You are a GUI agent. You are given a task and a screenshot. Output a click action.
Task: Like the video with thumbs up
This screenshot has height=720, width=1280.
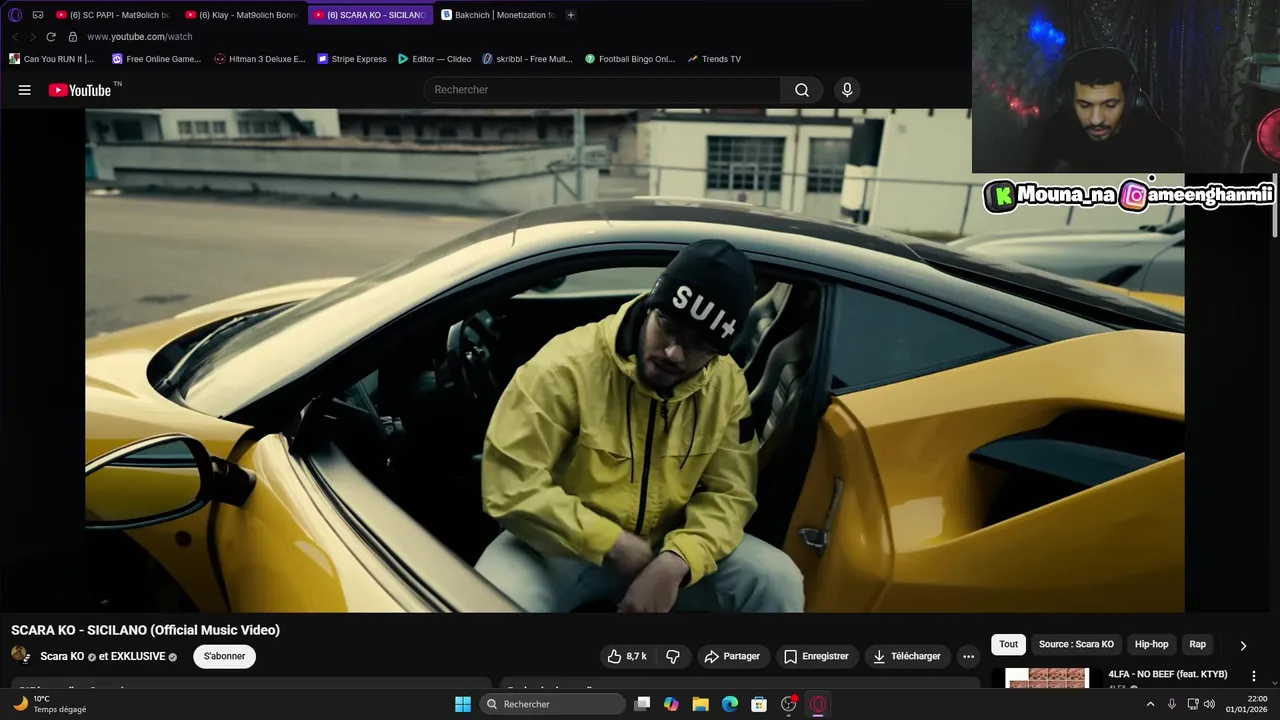point(615,657)
